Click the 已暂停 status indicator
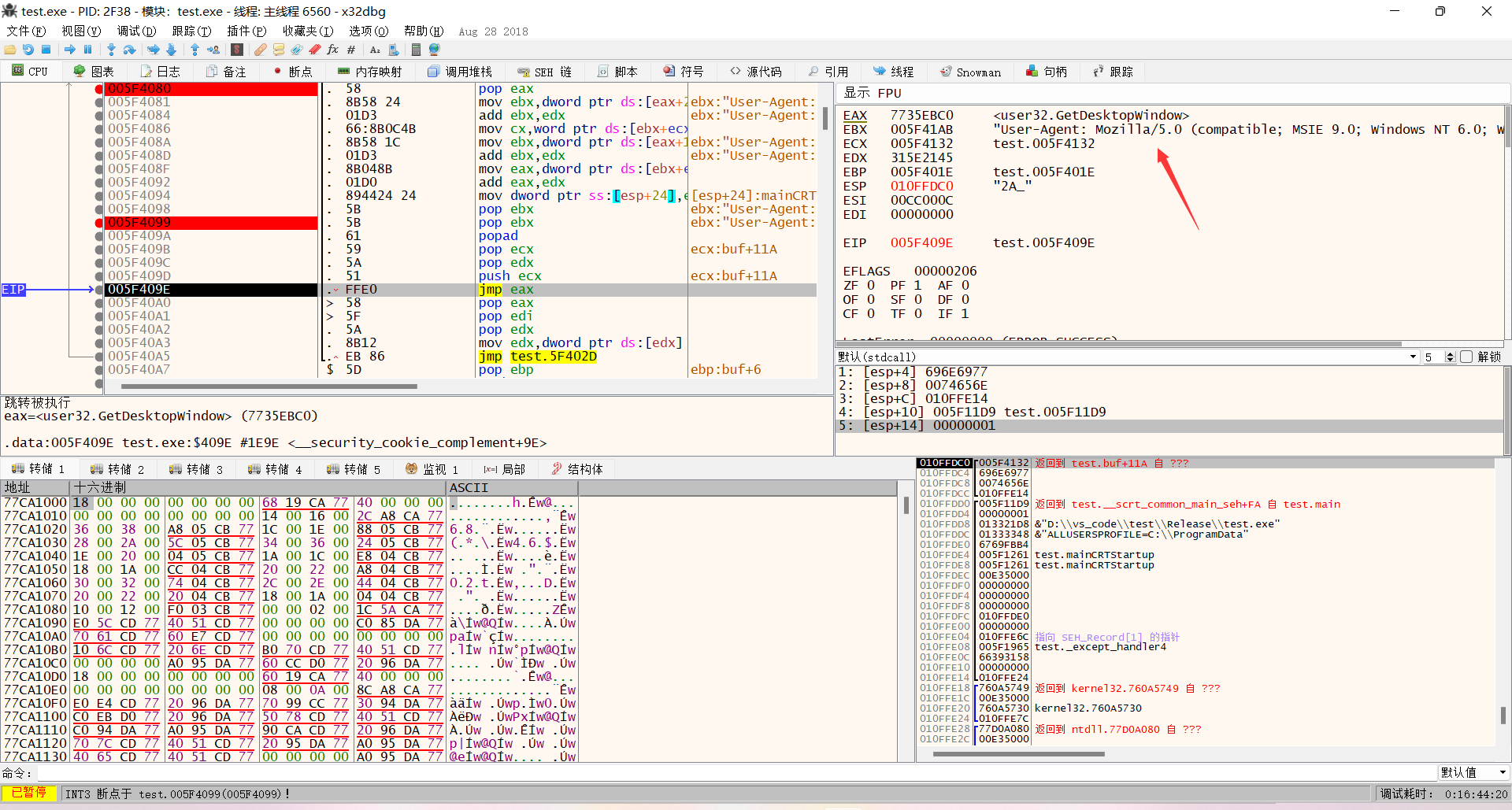Viewport: 1512px width, 810px height. click(29, 793)
